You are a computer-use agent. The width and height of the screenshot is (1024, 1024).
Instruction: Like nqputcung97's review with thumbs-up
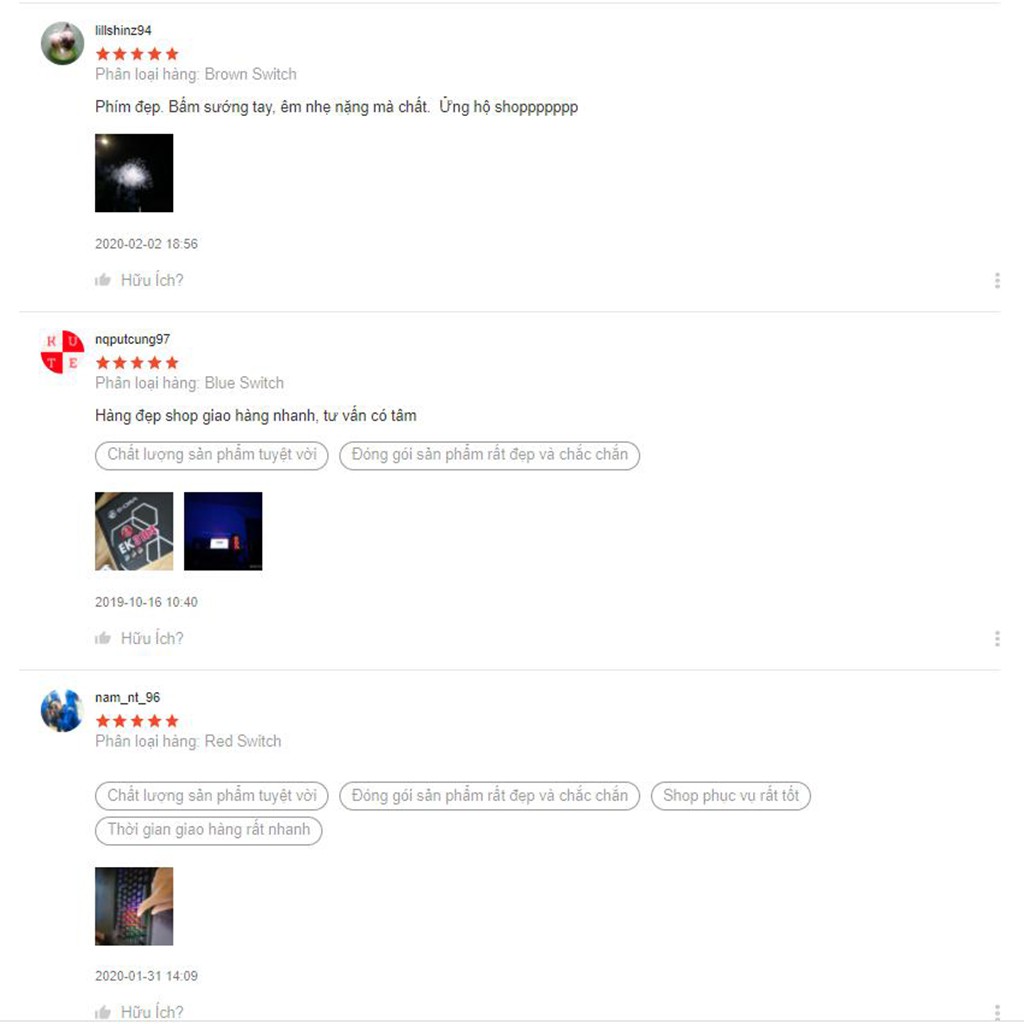(x=103, y=638)
